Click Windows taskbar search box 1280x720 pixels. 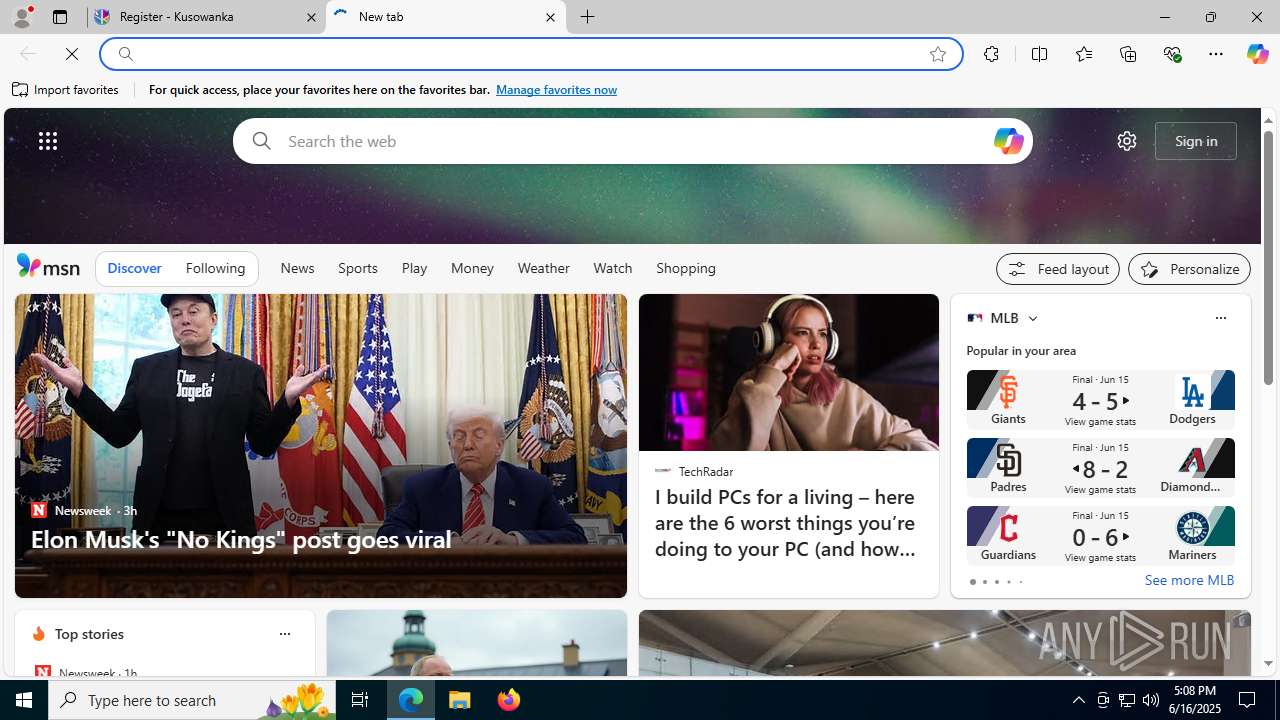pos(194,700)
